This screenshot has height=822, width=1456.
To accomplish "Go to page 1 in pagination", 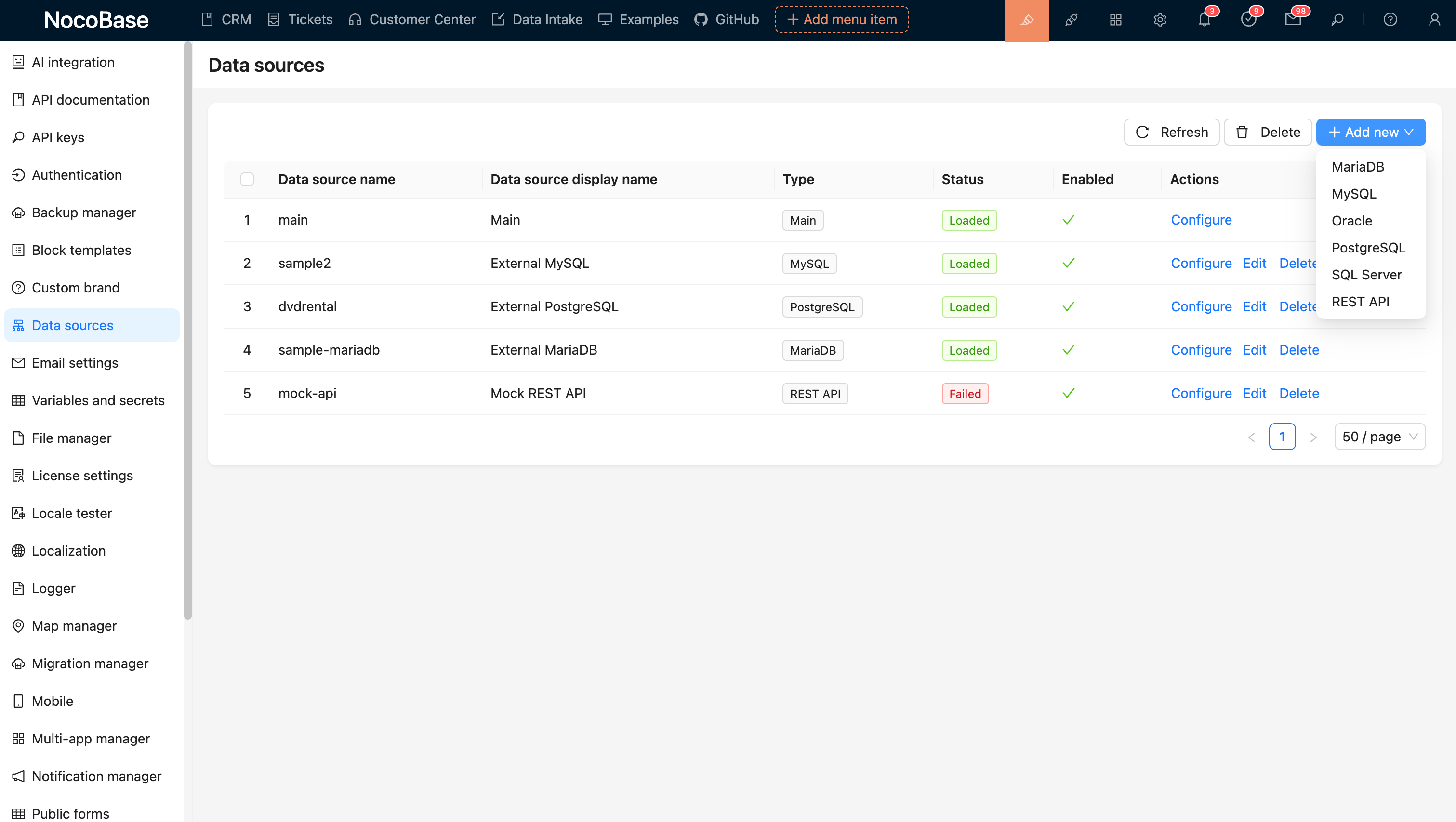I will 1282,437.
